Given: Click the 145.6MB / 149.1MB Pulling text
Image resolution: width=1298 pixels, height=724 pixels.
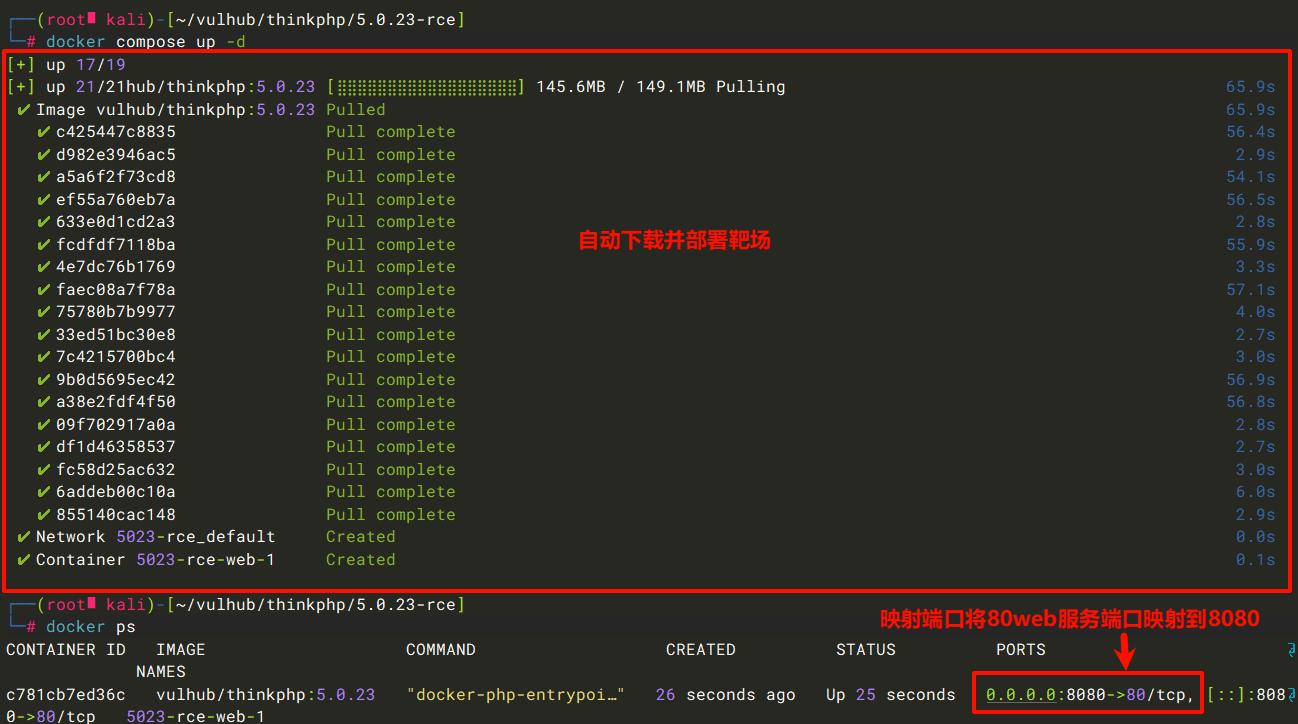Looking at the screenshot, I should (x=660, y=87).
